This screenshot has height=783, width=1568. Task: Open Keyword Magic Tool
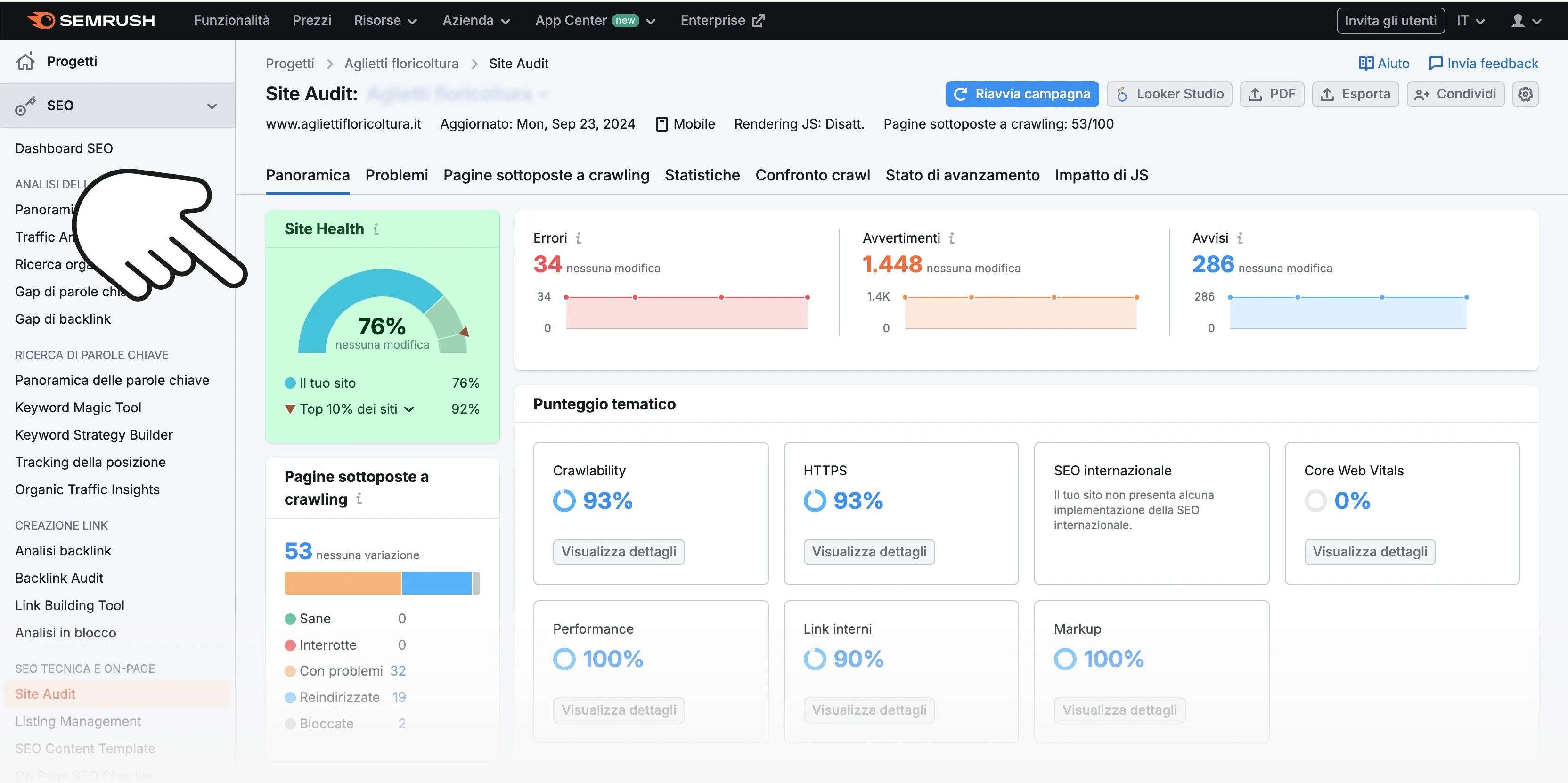pyautogui.click(x=78, y=408)
